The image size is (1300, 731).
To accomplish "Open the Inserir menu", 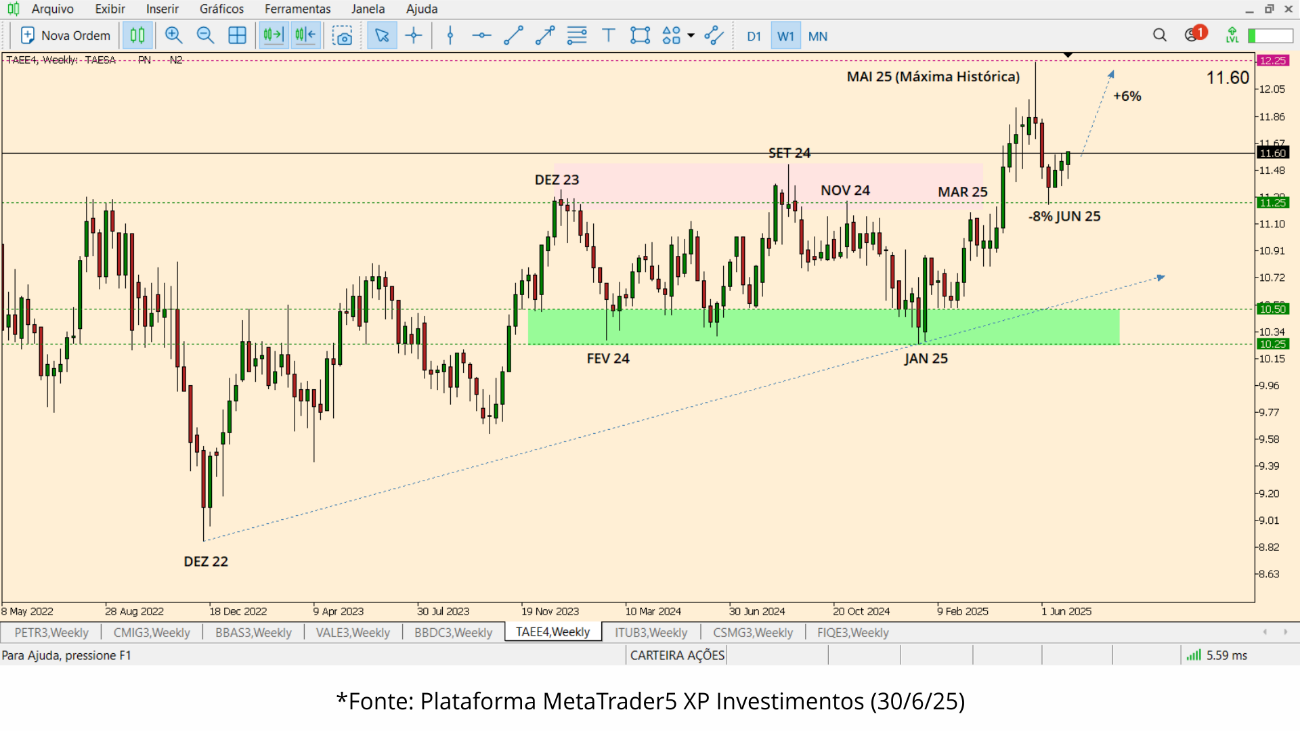I will pos(163,9).
